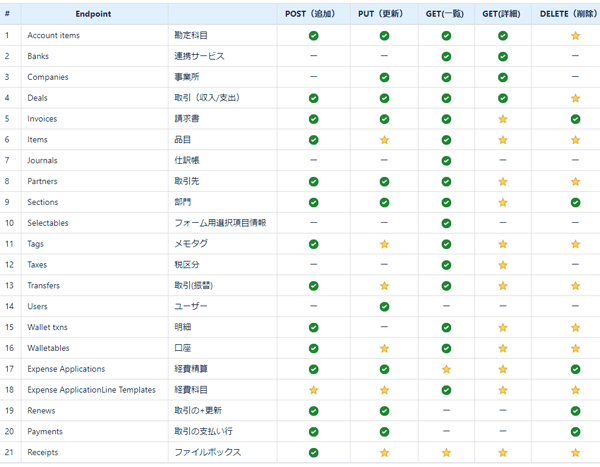Screen dimensions: 600x467
Task: Click the green check for Payments DELETE
Action: (575, 432)
